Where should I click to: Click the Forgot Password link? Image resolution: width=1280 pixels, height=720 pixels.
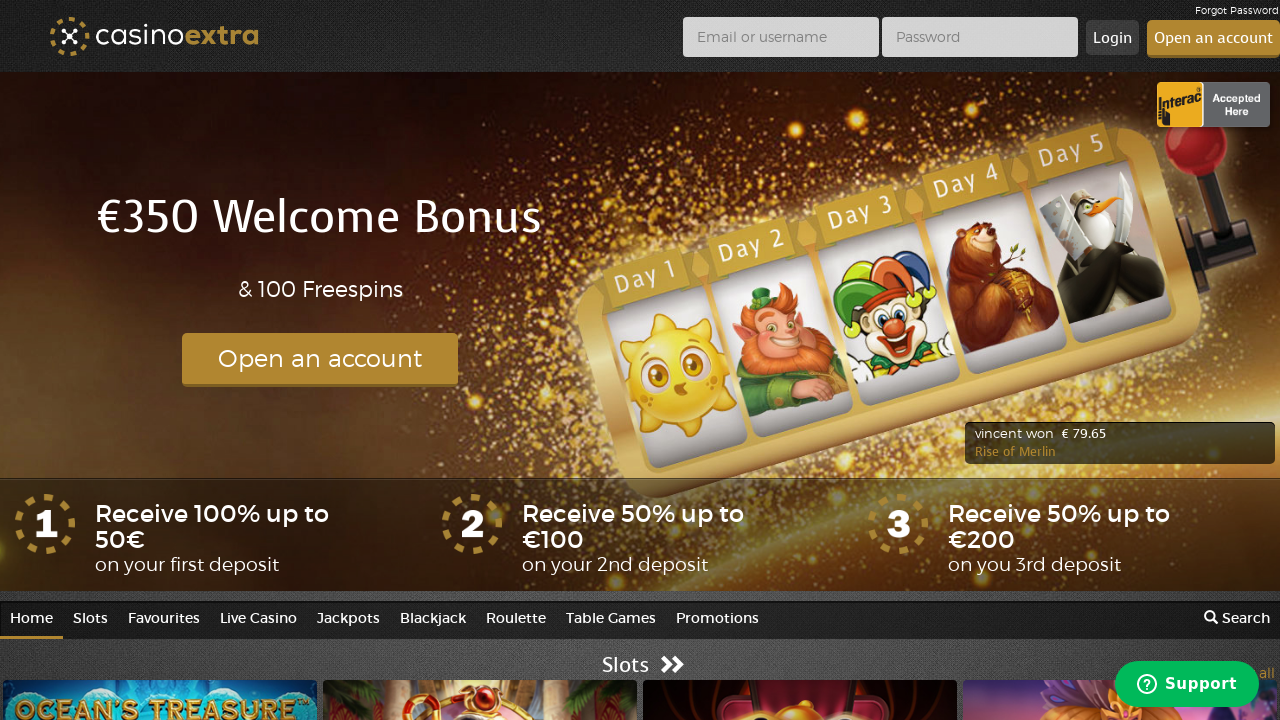coord(1237,10)
